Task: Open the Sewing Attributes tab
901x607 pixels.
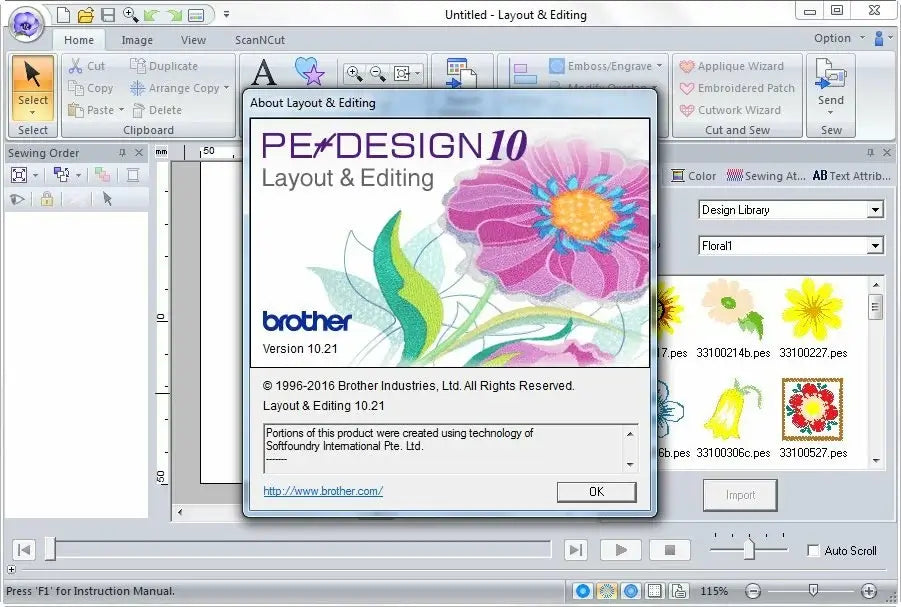Action: (765, 176)
